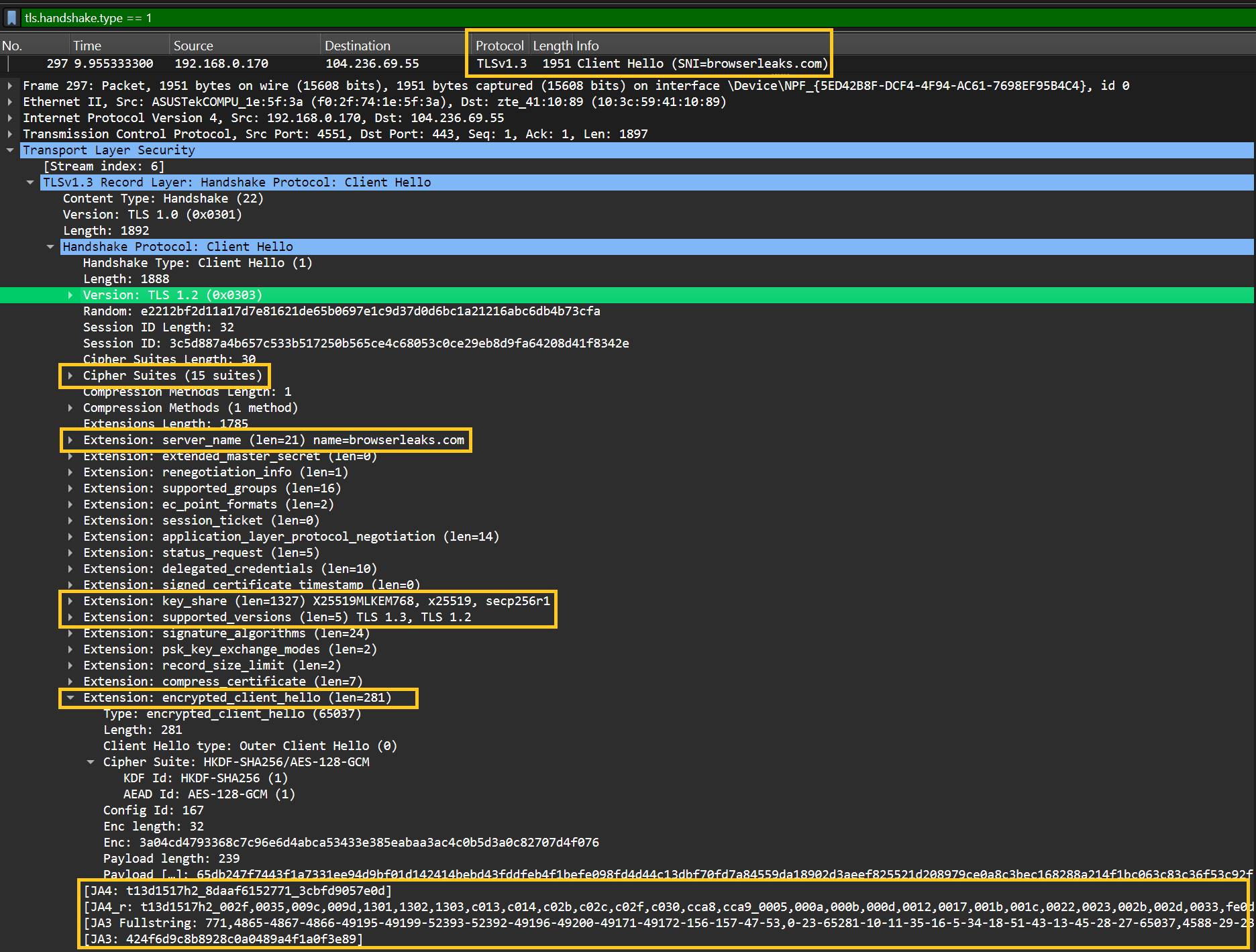Select the JA3 hash 424f6d9c… line

point(223,939)
